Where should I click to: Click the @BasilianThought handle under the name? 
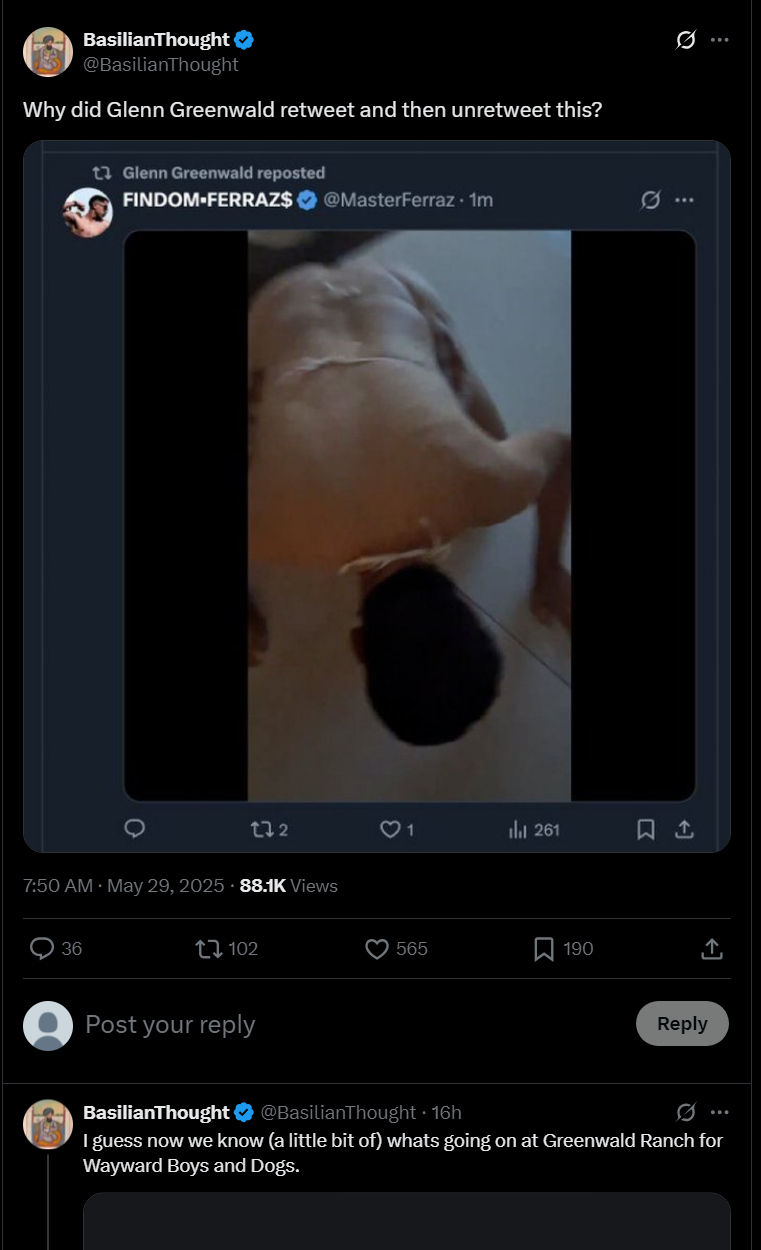coord(161,64)
